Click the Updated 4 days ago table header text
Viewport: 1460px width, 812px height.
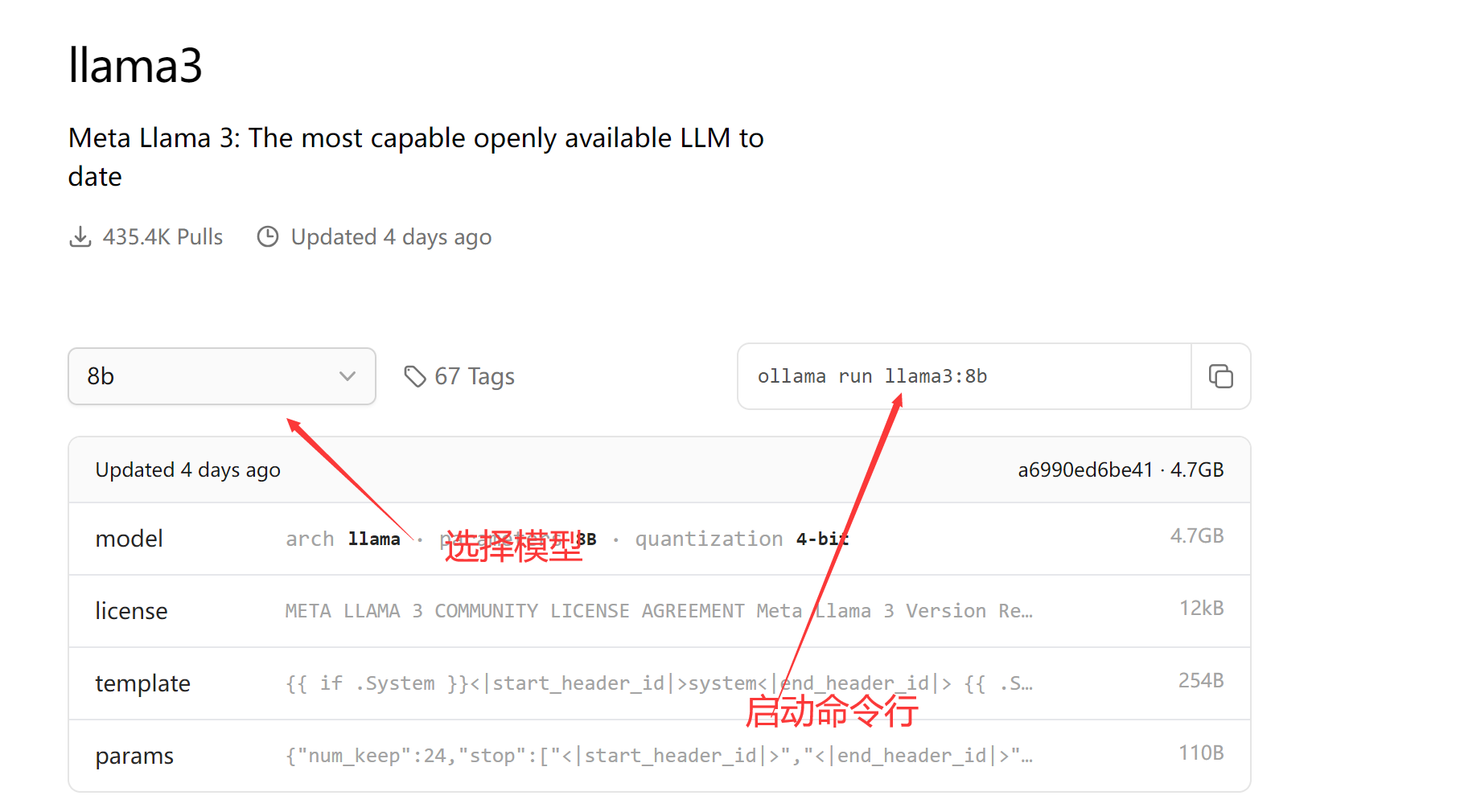coord(187,470)
